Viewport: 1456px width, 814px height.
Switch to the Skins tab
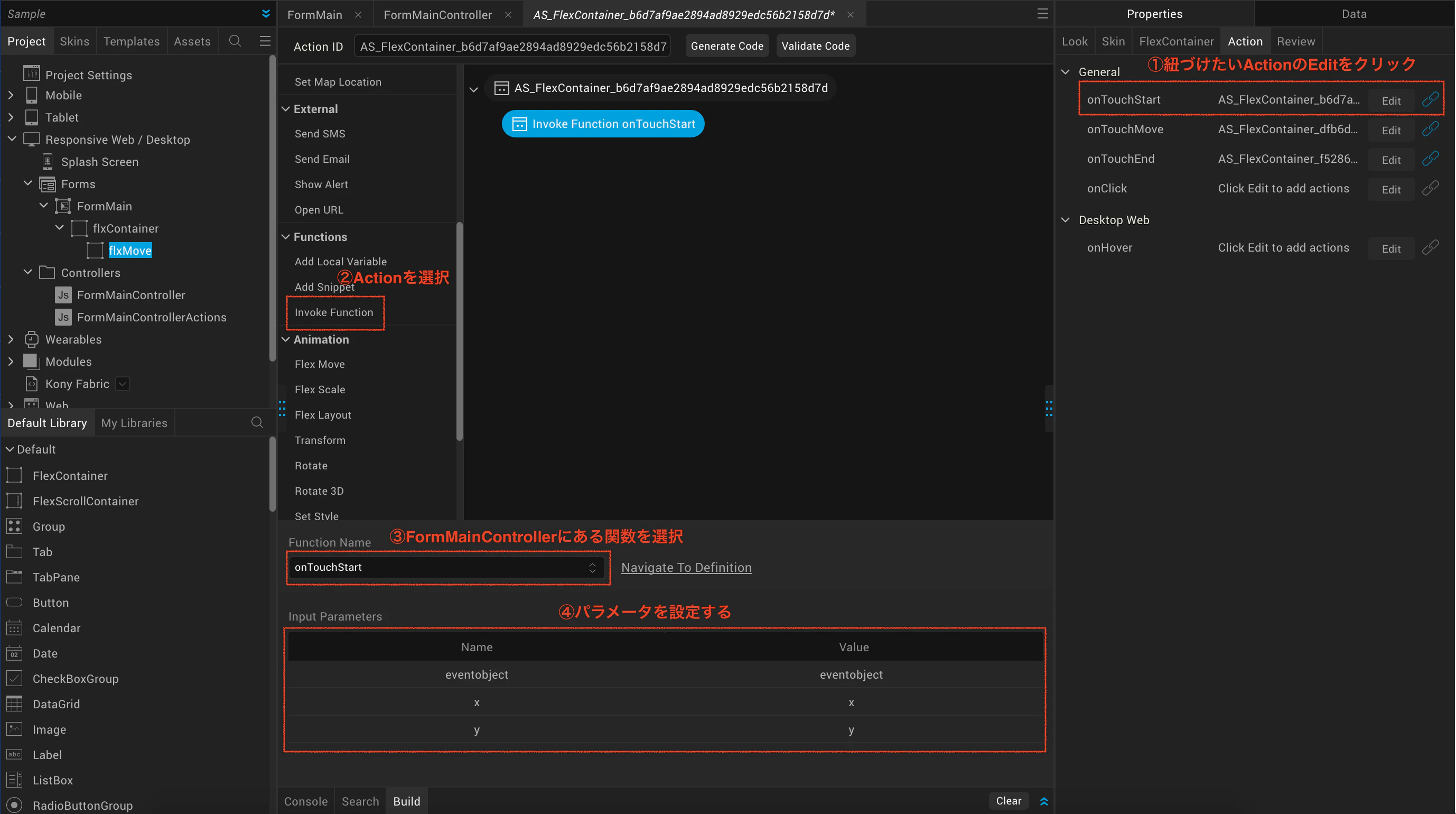point(74,41)
